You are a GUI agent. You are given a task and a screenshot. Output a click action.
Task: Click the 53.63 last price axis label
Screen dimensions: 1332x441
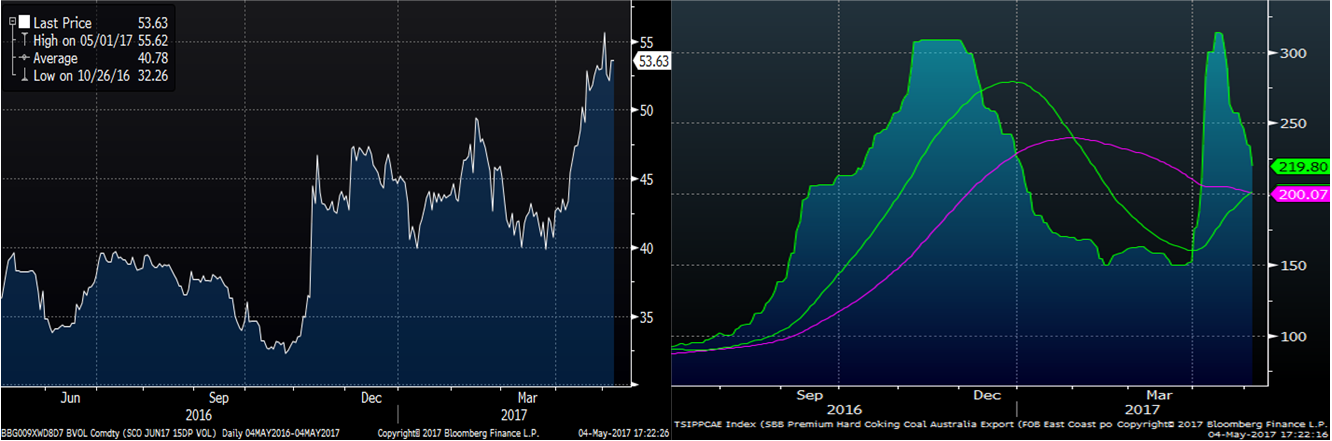[x=653, y=60]
